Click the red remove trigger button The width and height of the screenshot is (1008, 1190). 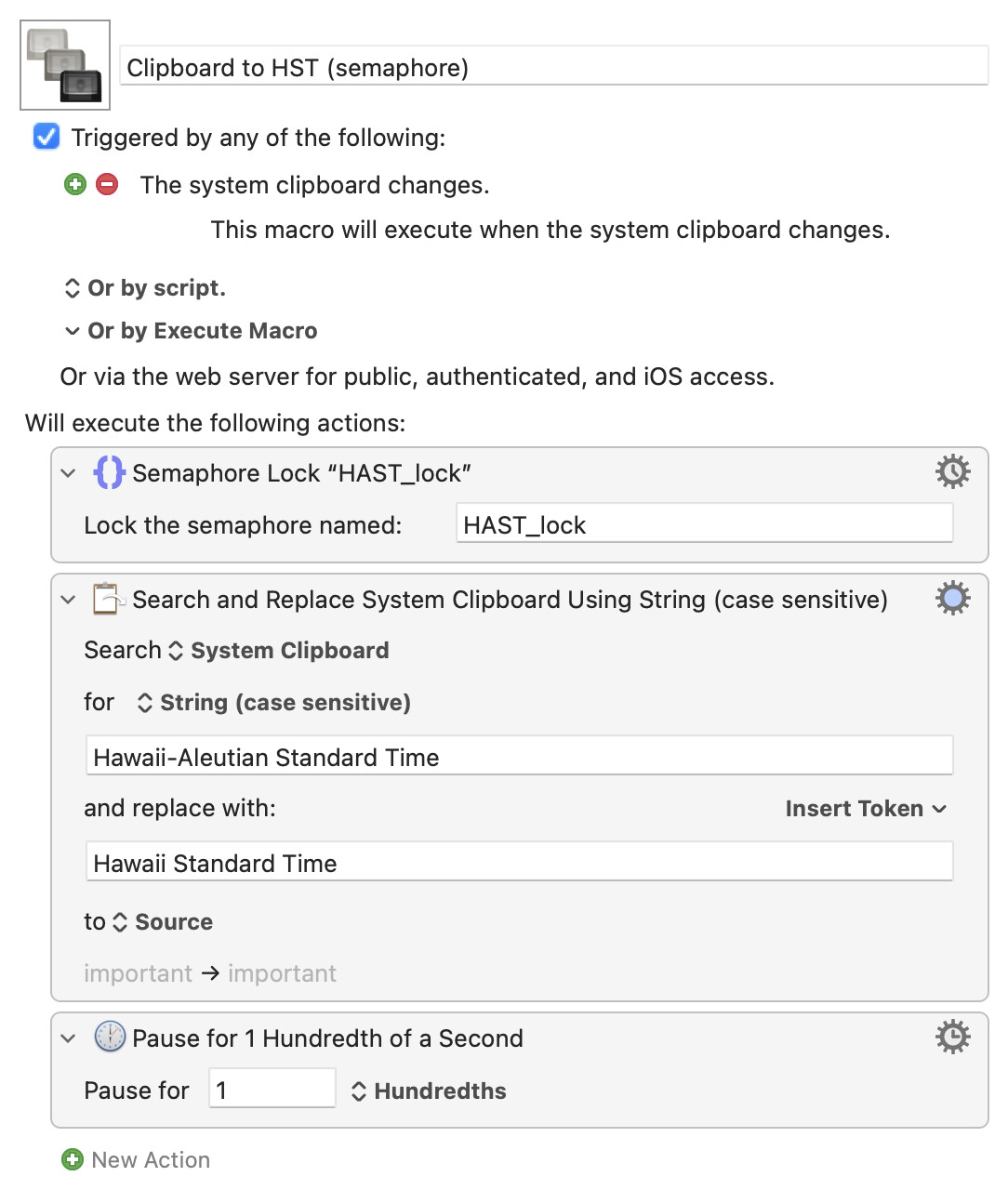pos(108,184)
